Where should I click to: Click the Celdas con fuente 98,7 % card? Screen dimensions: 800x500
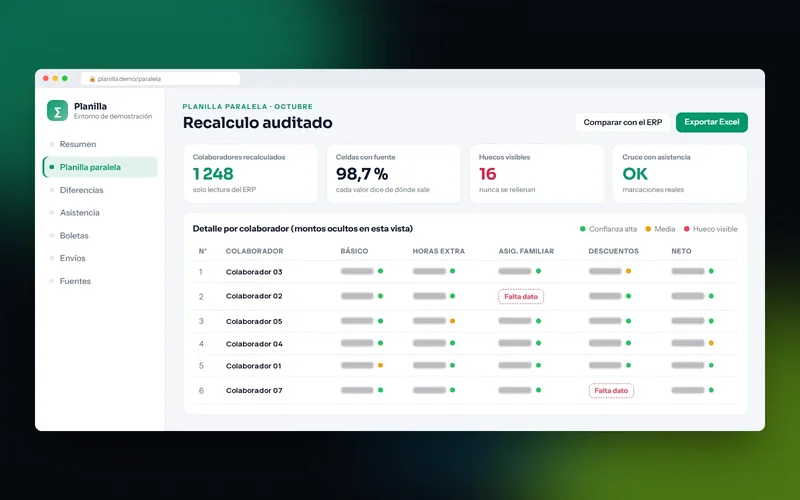[394, 173]
